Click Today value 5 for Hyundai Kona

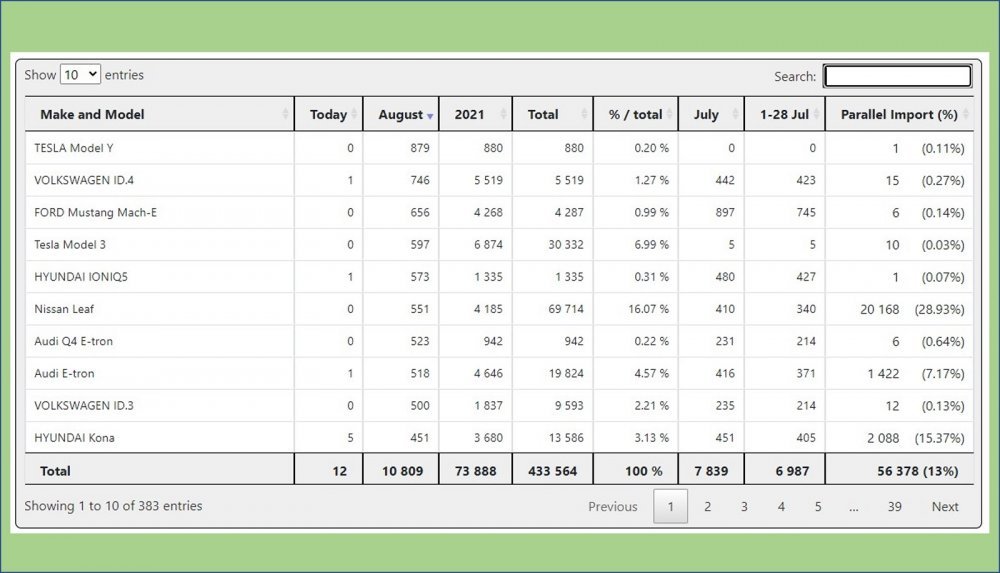pyautogui.click(x=350, y=438)
